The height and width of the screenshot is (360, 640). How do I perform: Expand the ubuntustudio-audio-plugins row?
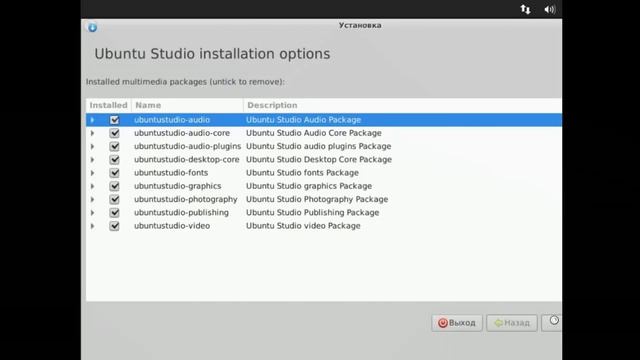pyautogui.click(x=92, y=146)
